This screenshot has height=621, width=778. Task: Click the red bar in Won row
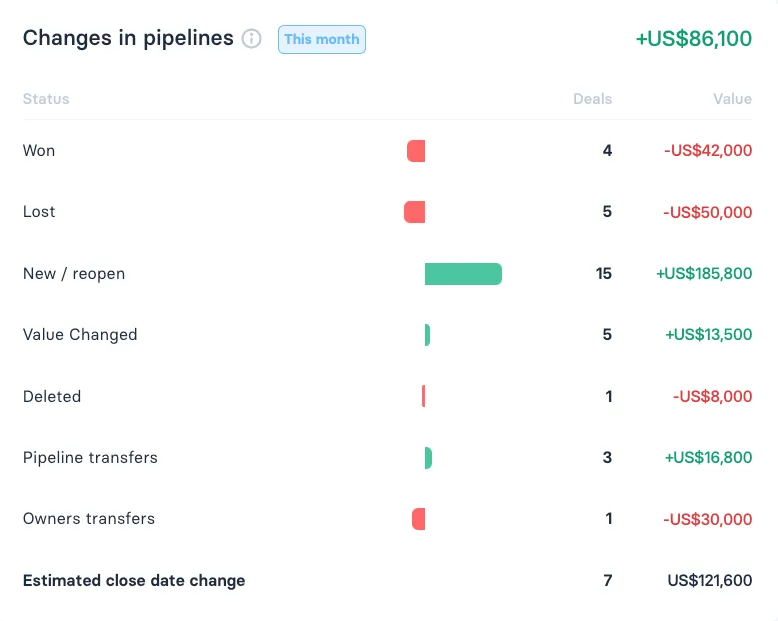[x=416, y=151]
